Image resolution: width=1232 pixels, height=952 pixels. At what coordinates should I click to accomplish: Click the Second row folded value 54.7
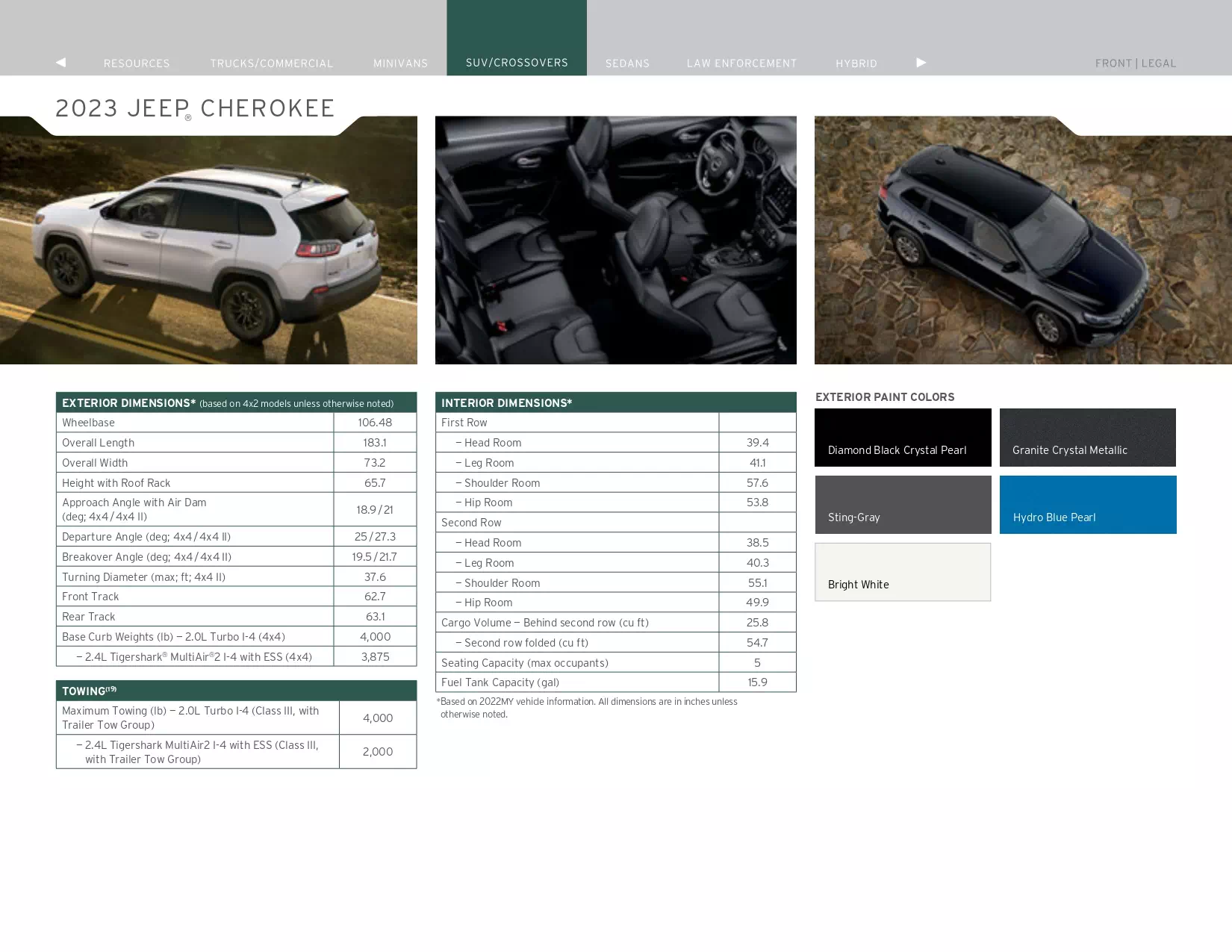tap(757, 643)
